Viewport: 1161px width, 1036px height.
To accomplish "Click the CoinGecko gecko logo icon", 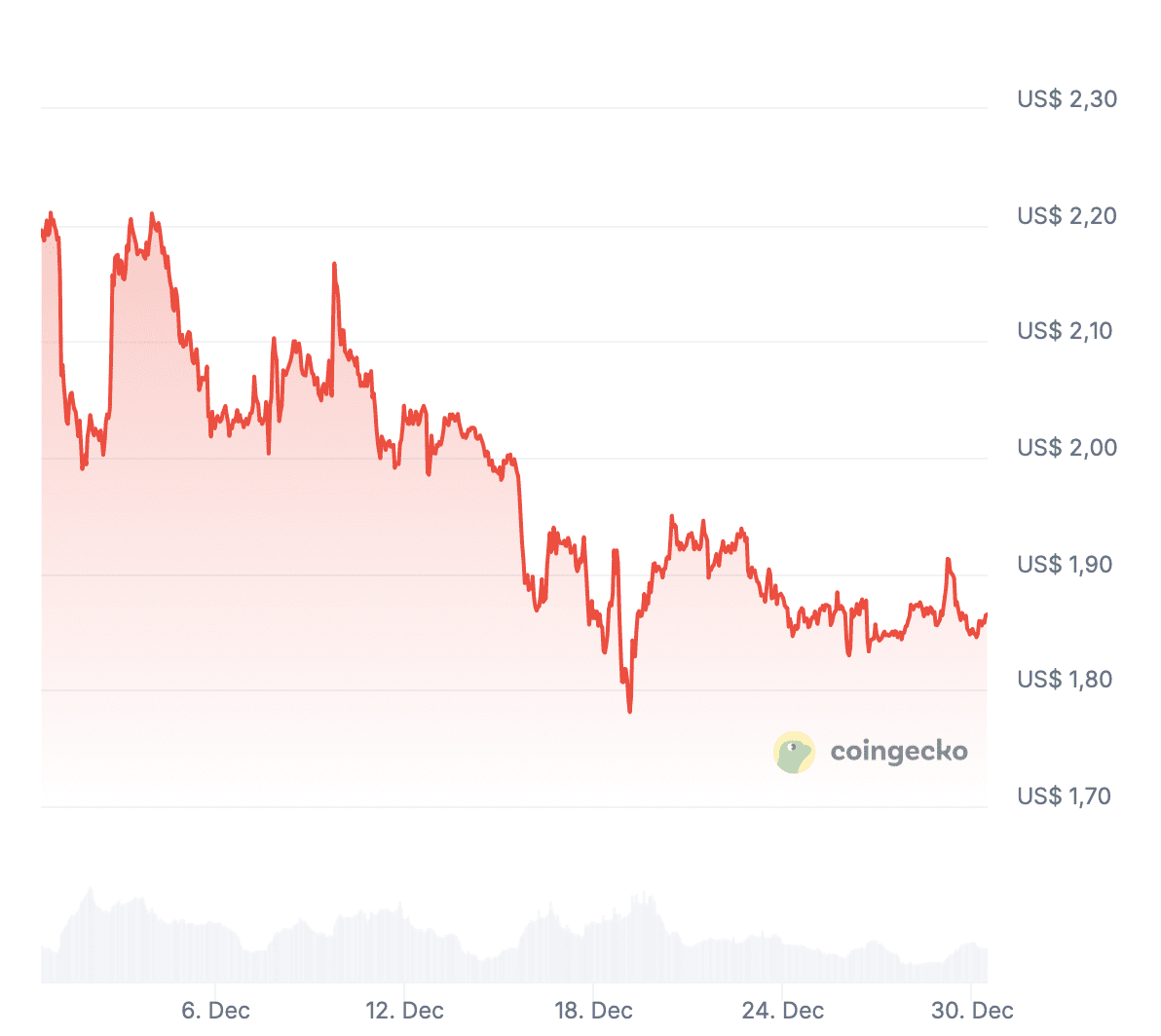I will coord(794,753).
